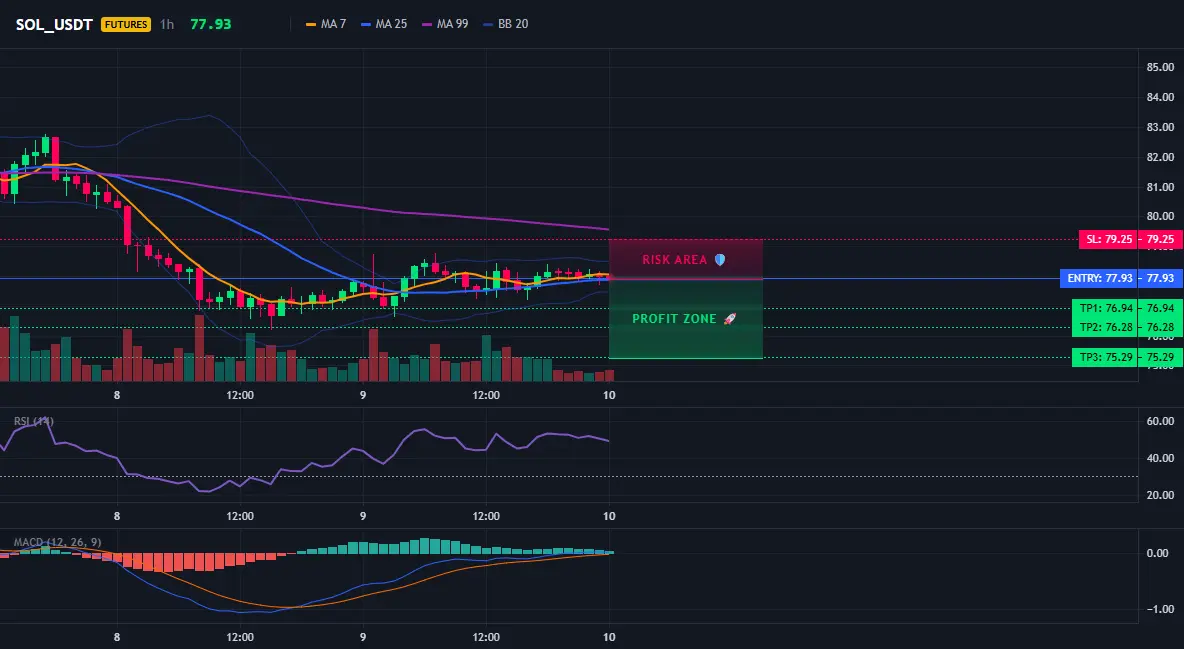Click the yellow FUTURES badge
Image resolution: width=1184 pixels, height=649 pixels.
pos(126,24)
